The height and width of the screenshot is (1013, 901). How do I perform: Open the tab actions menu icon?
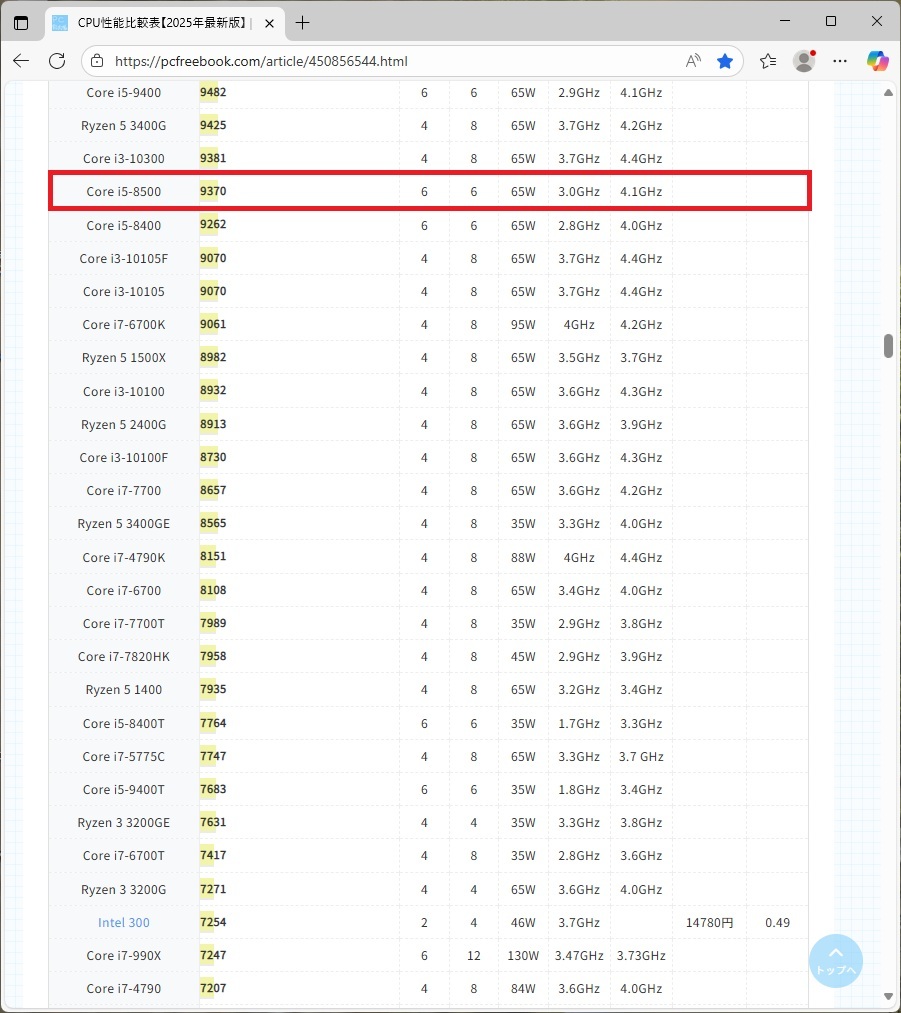pos(21,23)
